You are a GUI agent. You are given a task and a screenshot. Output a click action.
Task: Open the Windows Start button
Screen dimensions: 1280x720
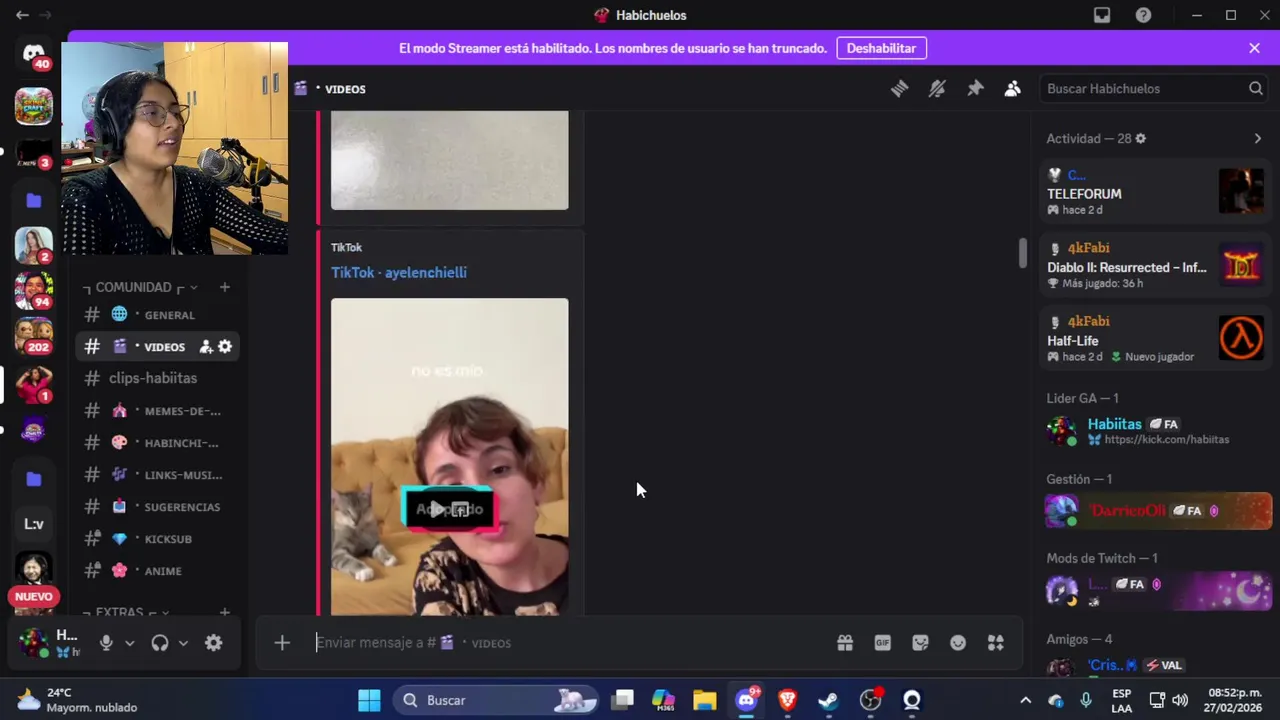(x=369, y=700)
